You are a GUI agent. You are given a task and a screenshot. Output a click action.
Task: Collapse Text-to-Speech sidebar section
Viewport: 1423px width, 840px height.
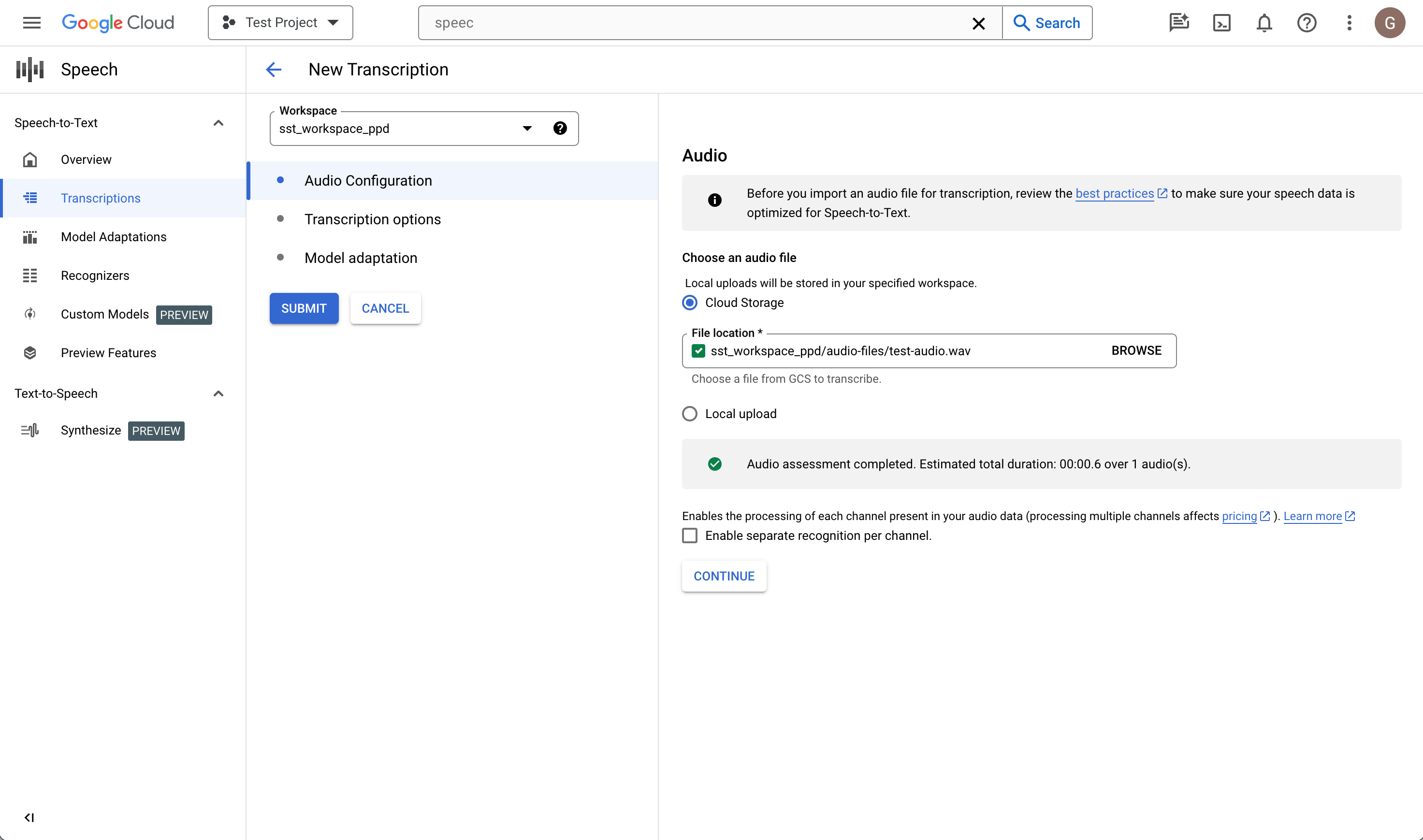(x=219, y=393)
